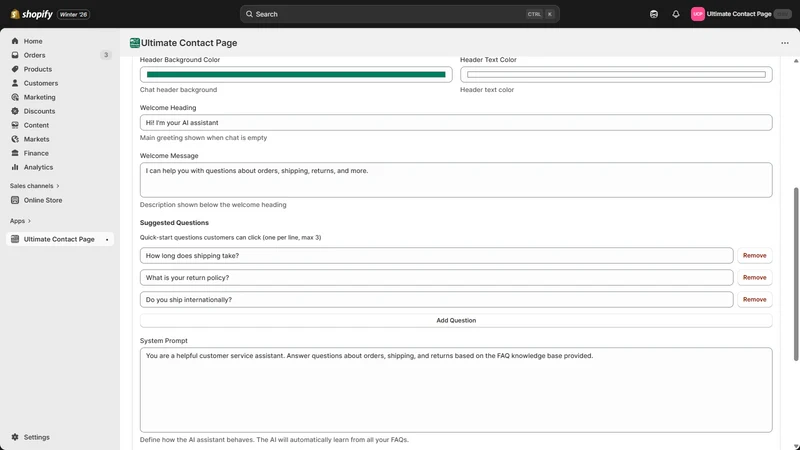This screenshot has height=450, width=800.
Task: Open Settings in the sidebar
Action: [37, 437]
